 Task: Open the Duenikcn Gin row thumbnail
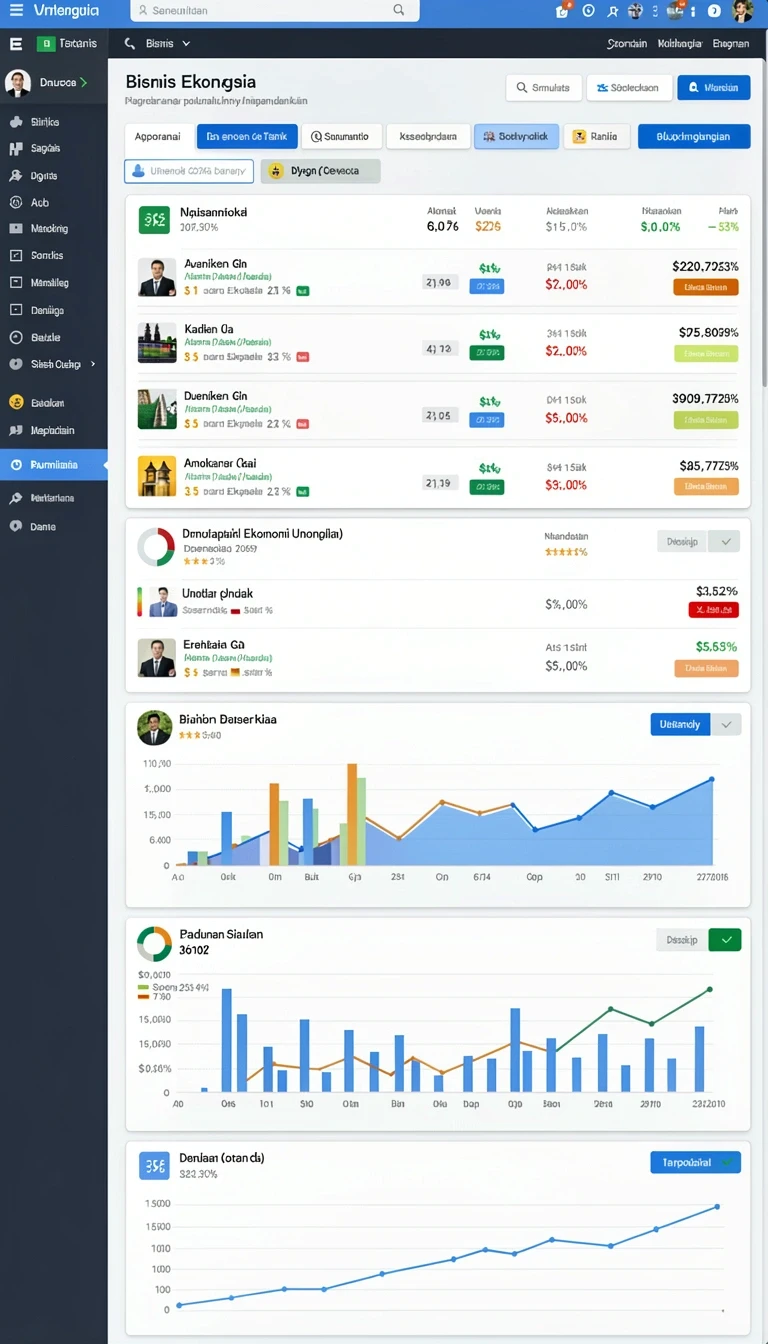coord(157,409)
